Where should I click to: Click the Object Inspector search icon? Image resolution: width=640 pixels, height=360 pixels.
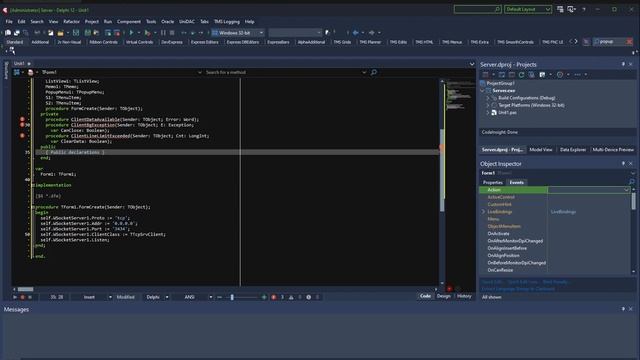click(631, 182)
